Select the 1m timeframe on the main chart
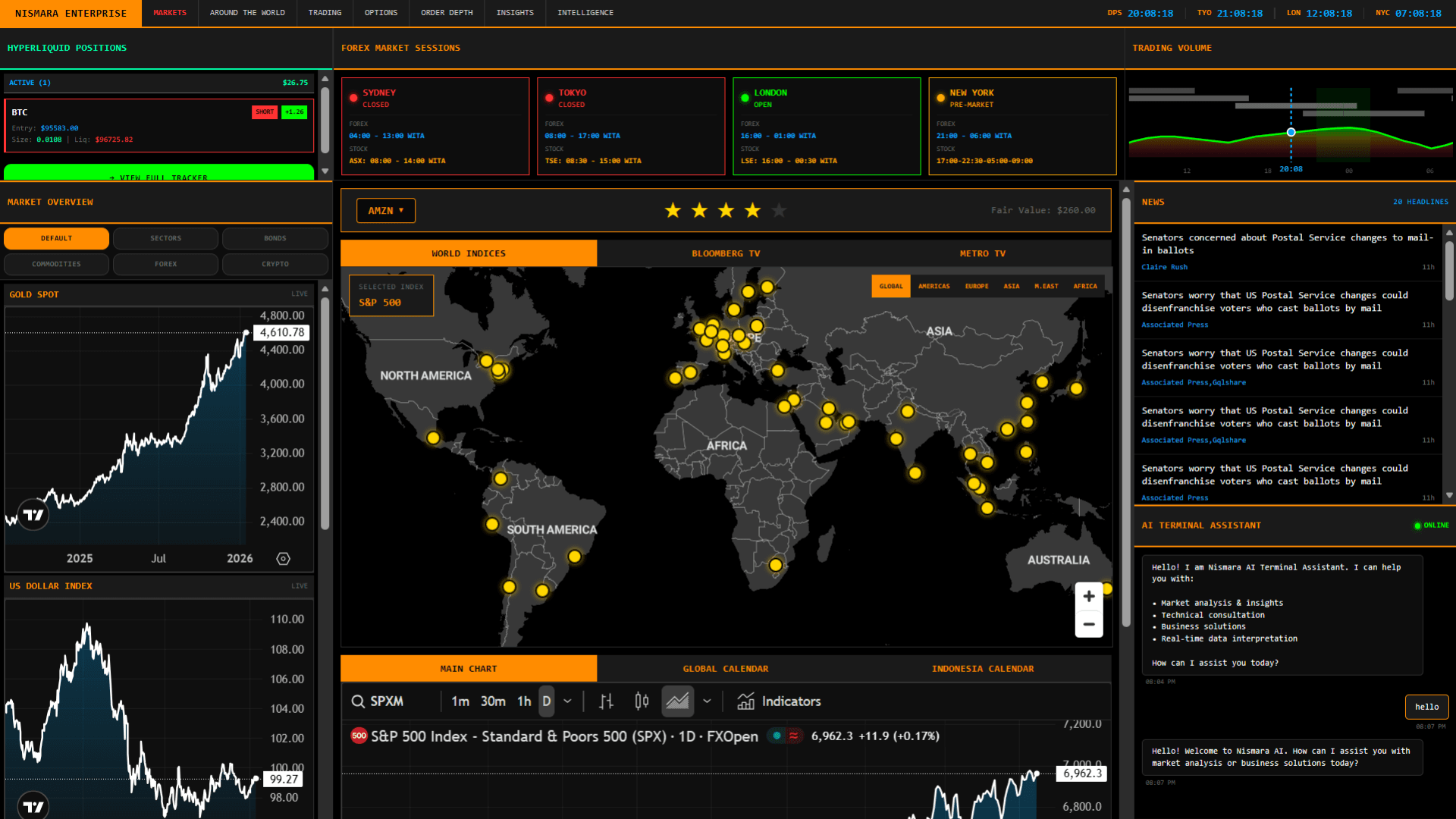The height and width of the screenshot is (819, 1456). click(x=460, y=701)
